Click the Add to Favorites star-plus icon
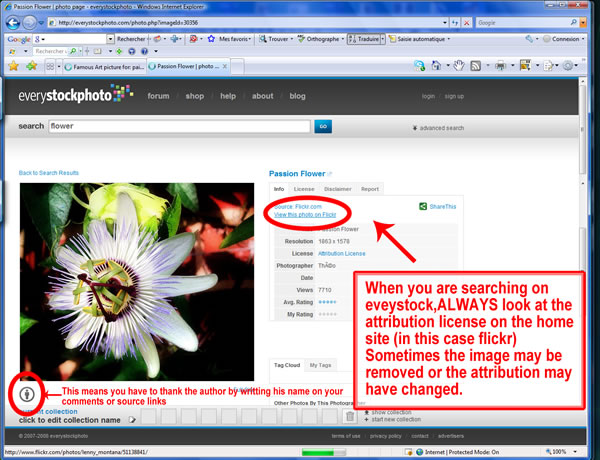The width and height of the screenshot is (600, 460). [31, 66]
